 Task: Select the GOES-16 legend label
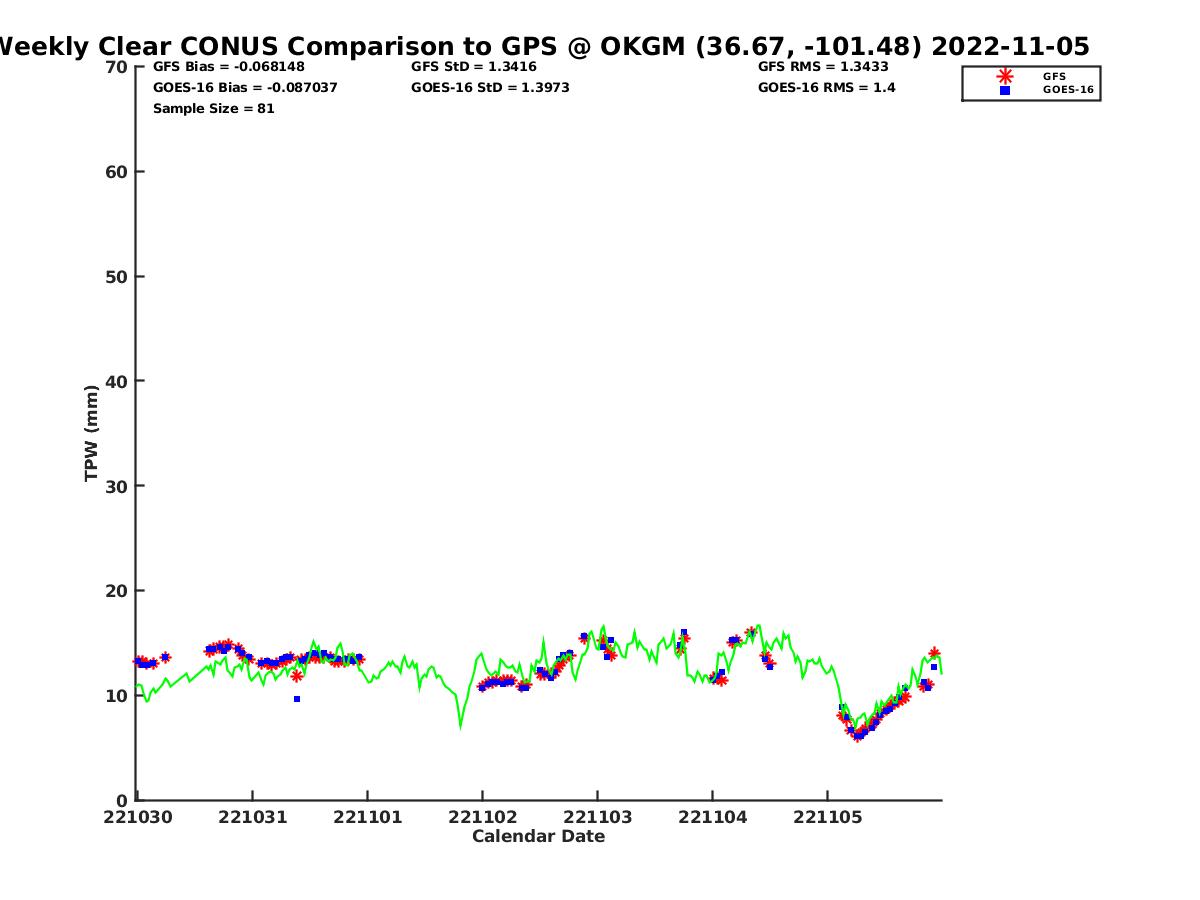coord(1068,90)
